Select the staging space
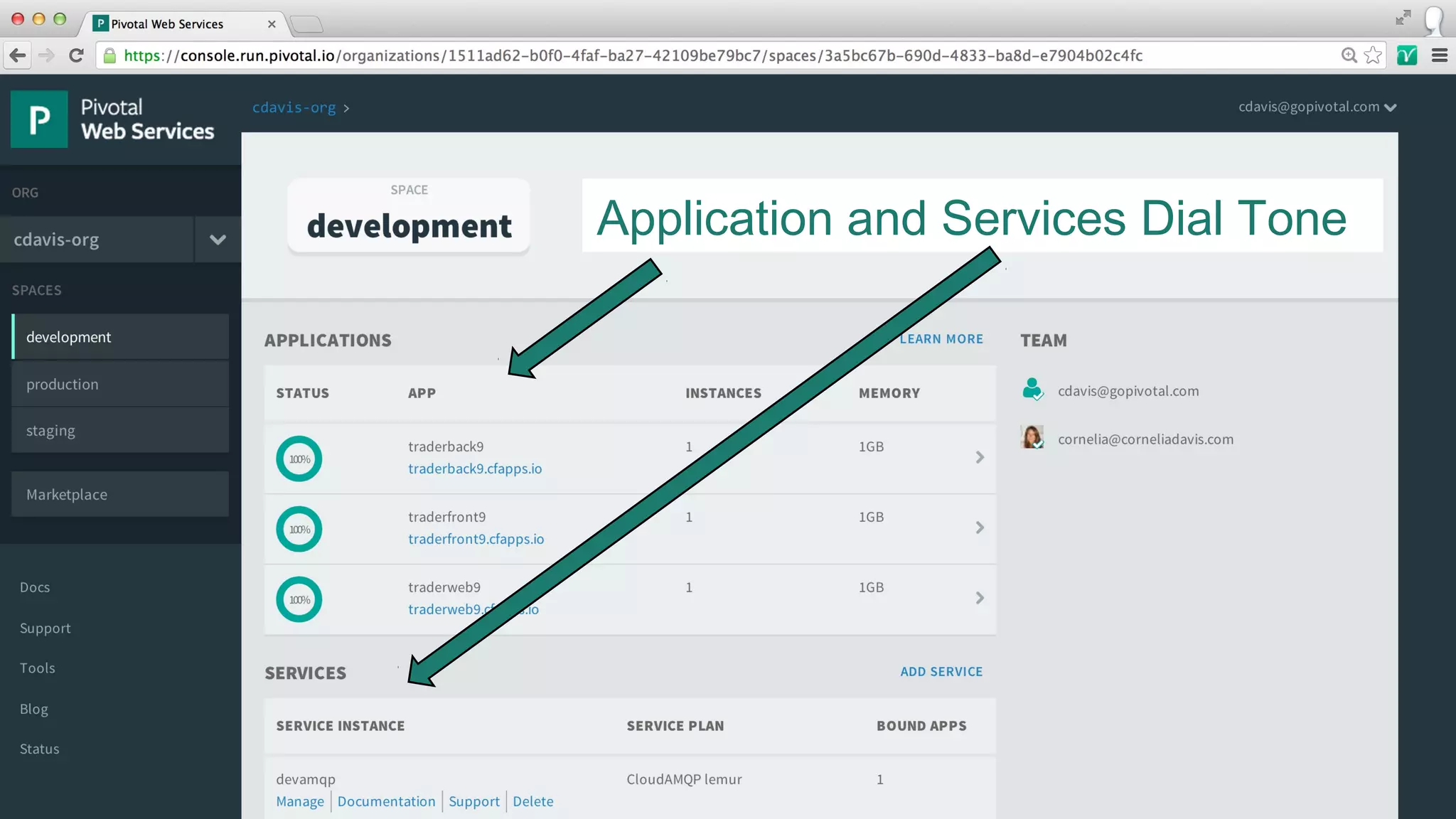This screenshot has width=1456, height=819. tap(120, 430)
